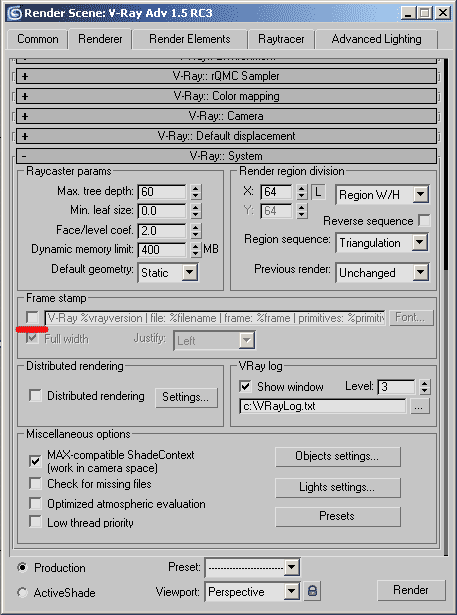
Task: Switch to the Renderer tab
Action: [x=100, y=39]
